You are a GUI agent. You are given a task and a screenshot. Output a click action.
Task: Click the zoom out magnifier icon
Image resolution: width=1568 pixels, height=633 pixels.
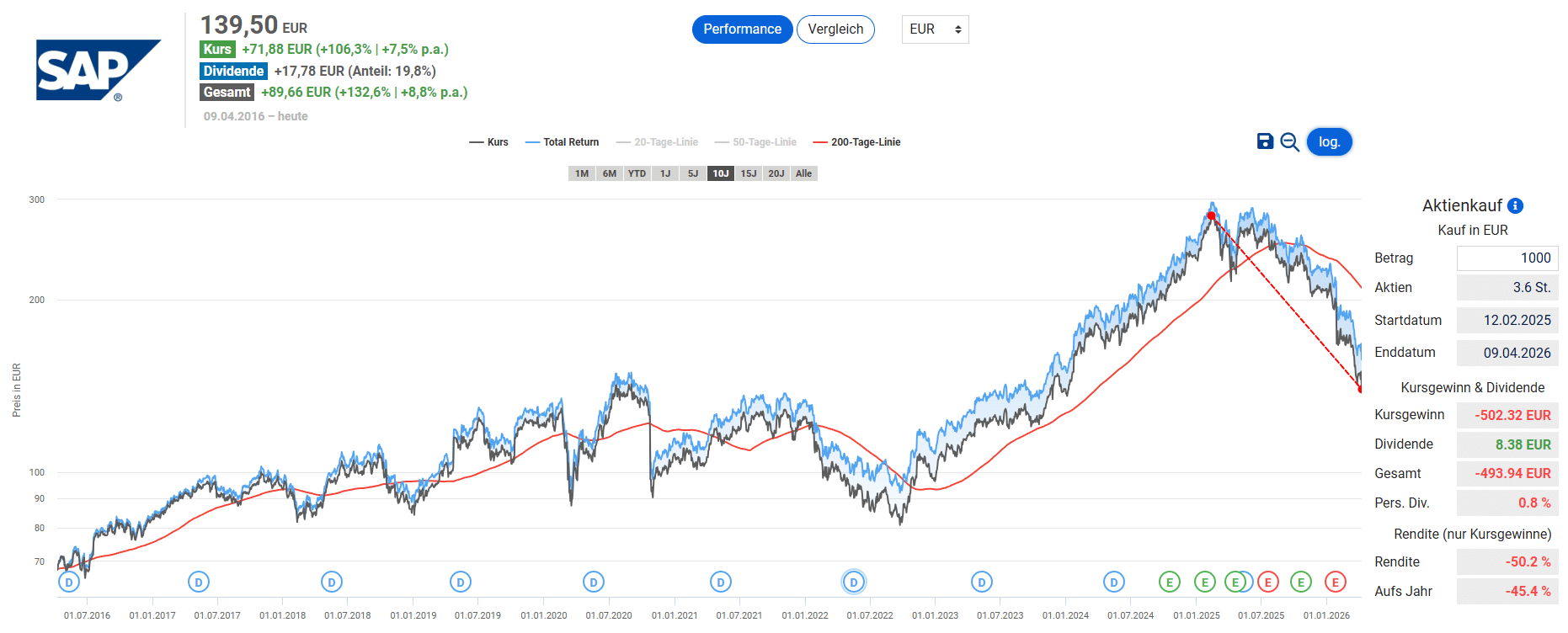coord(1289,142)
